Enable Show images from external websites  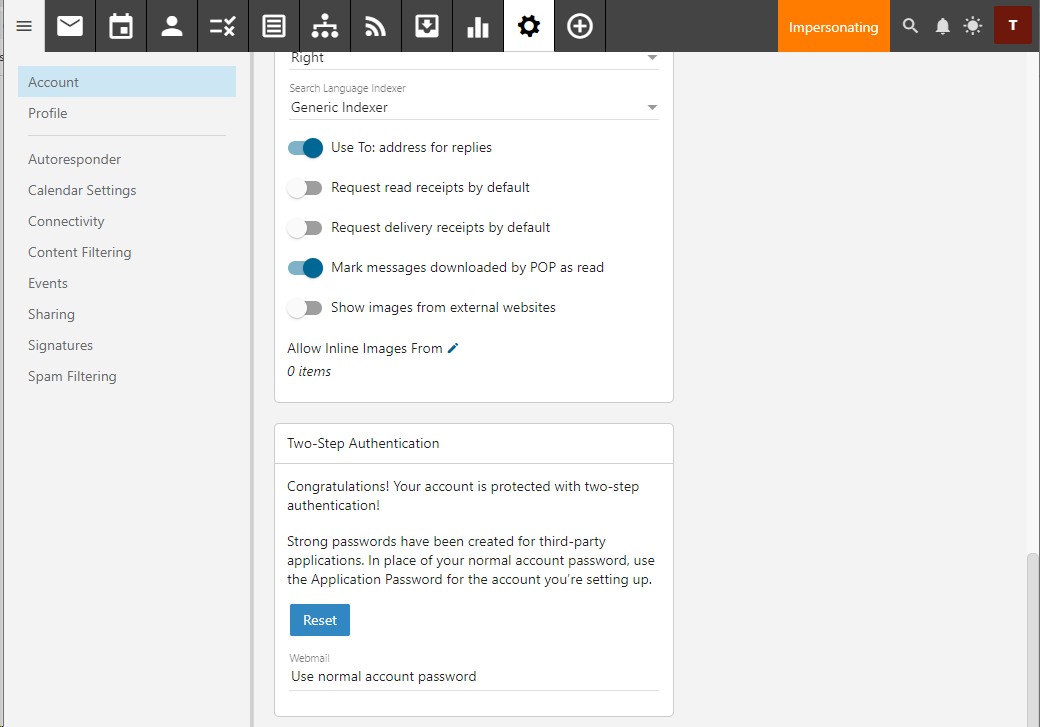click(305, 308)
